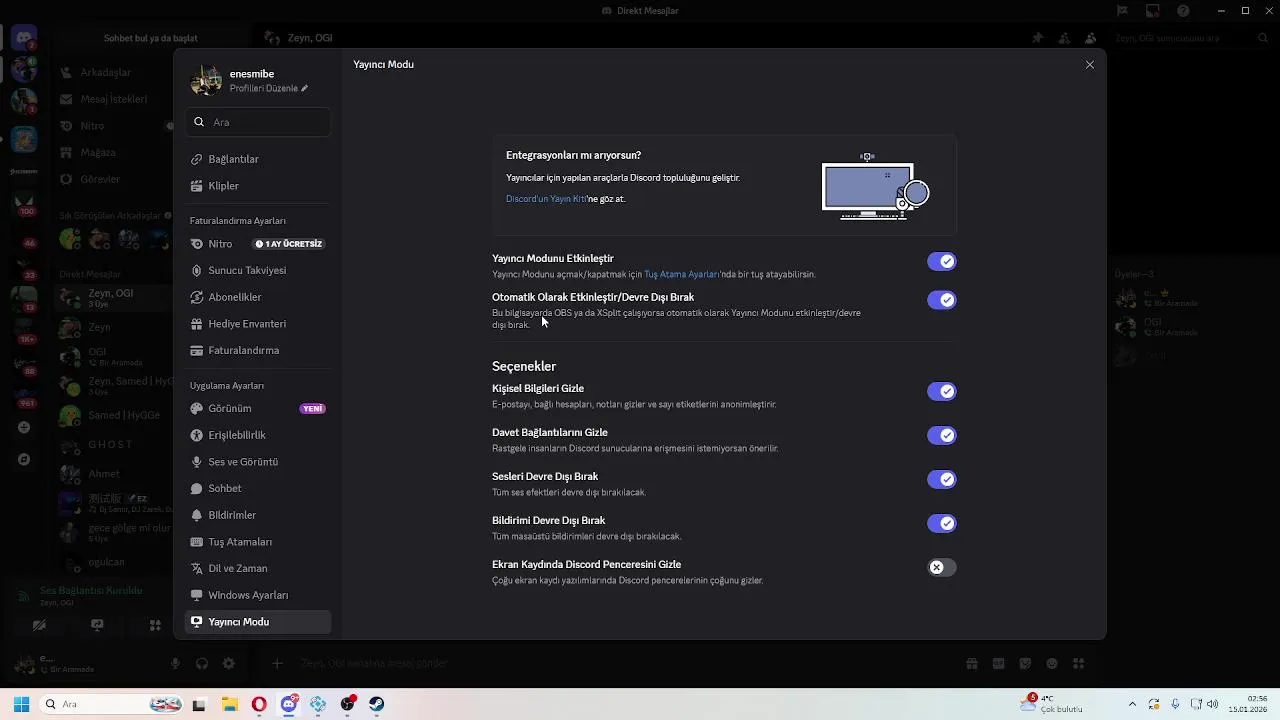The width and height of the screenshot is (1280, 720).
Task: Open the Windows Start menu
Action: pyautogui.click(x=21, y=704)
